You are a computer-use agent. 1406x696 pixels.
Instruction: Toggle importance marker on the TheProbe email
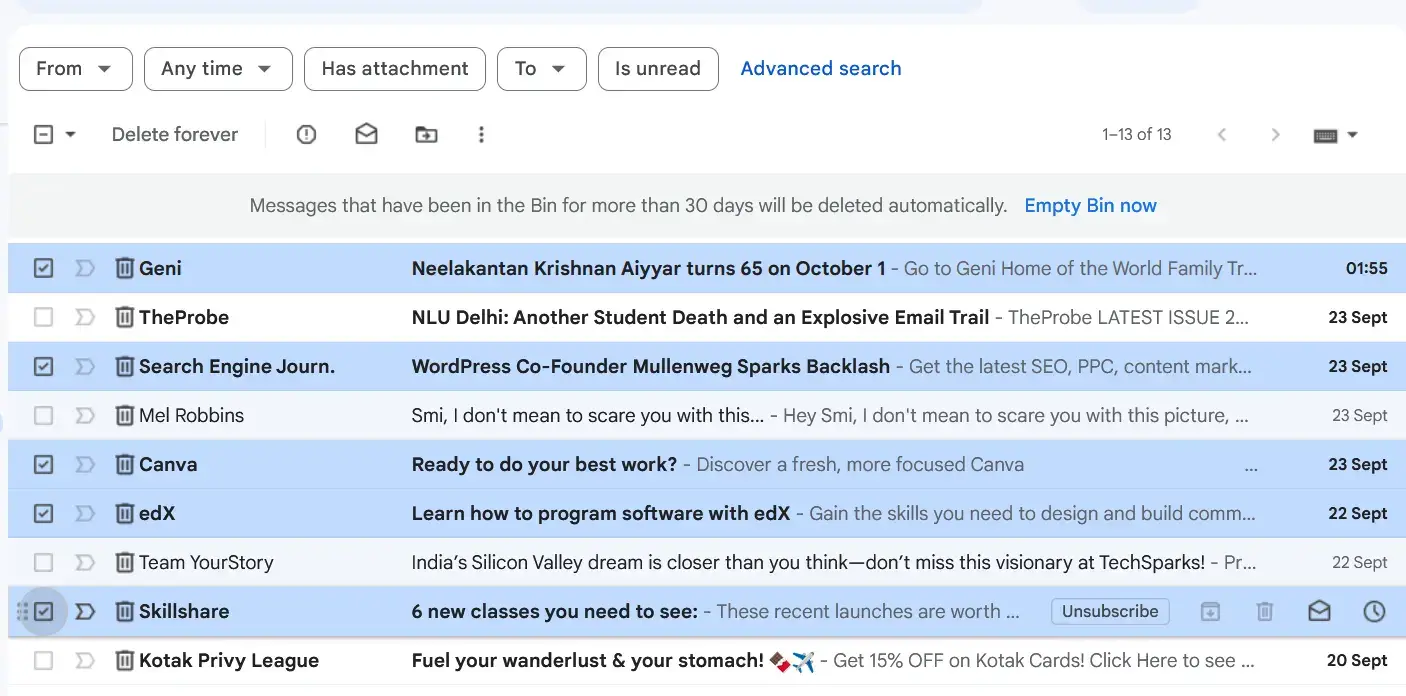[85, 317]
